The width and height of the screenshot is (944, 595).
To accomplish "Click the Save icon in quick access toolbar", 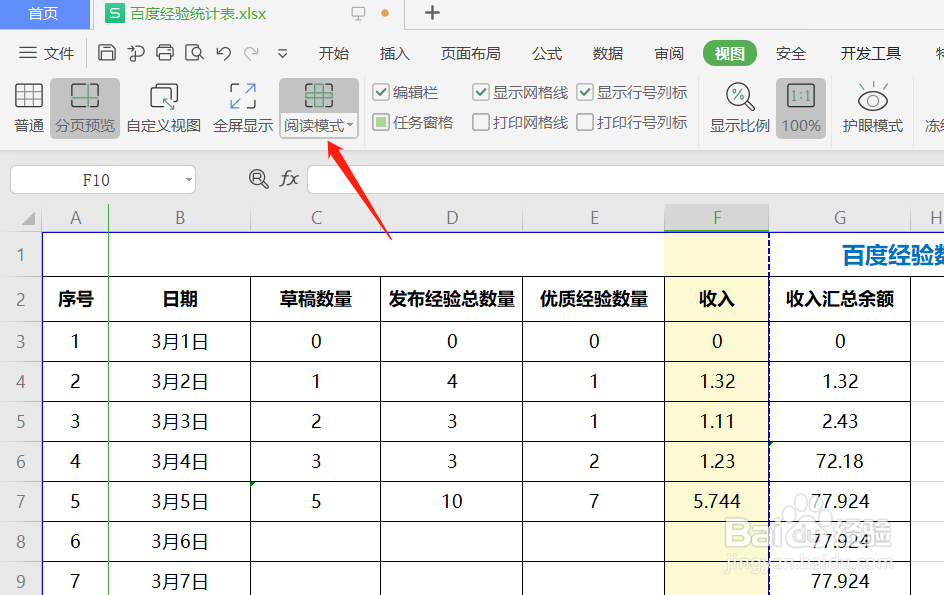I will pos(107,52).
